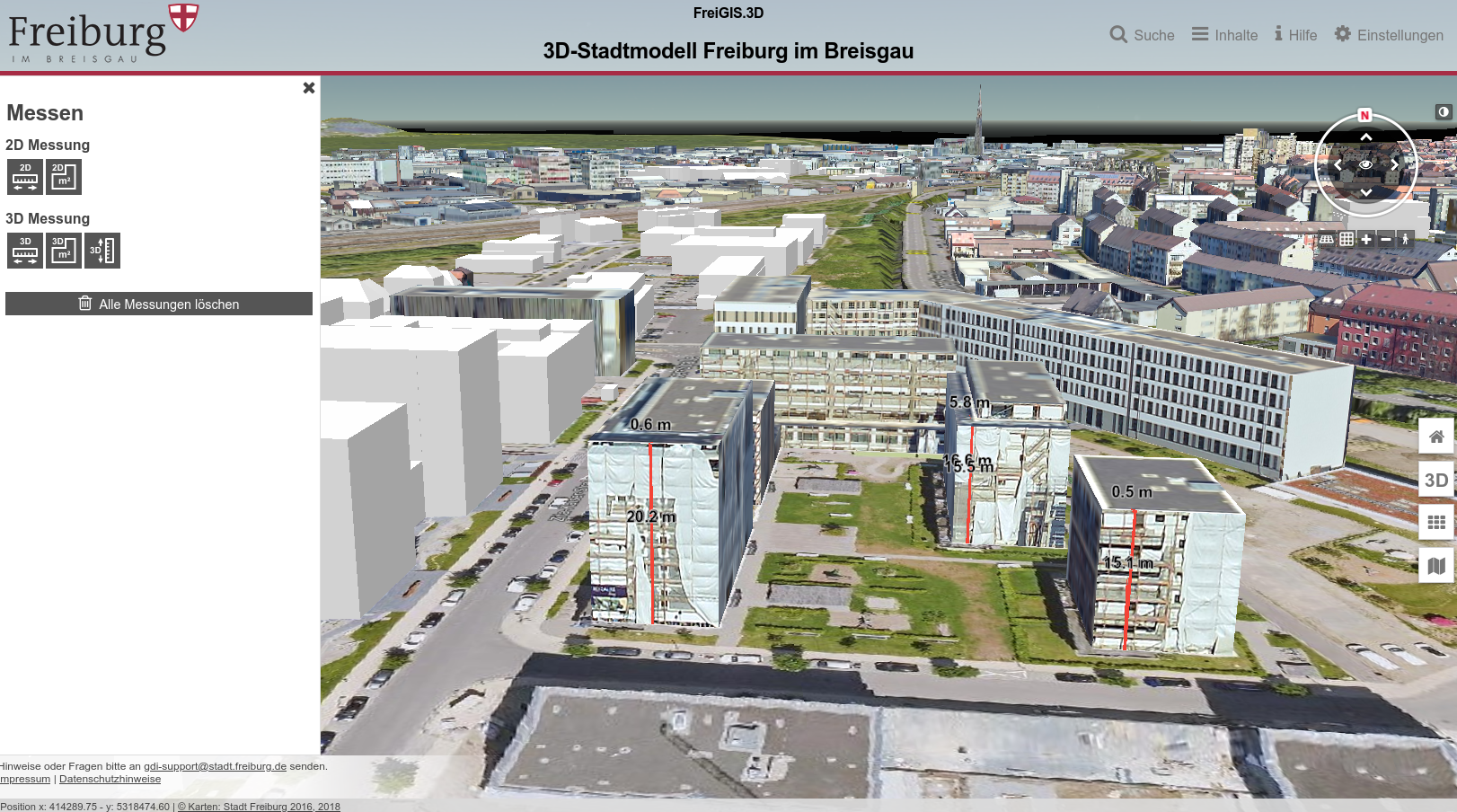Return to home view via house icon
This screenshot has height=812, width=1457.
click(x=1435, y=437)
